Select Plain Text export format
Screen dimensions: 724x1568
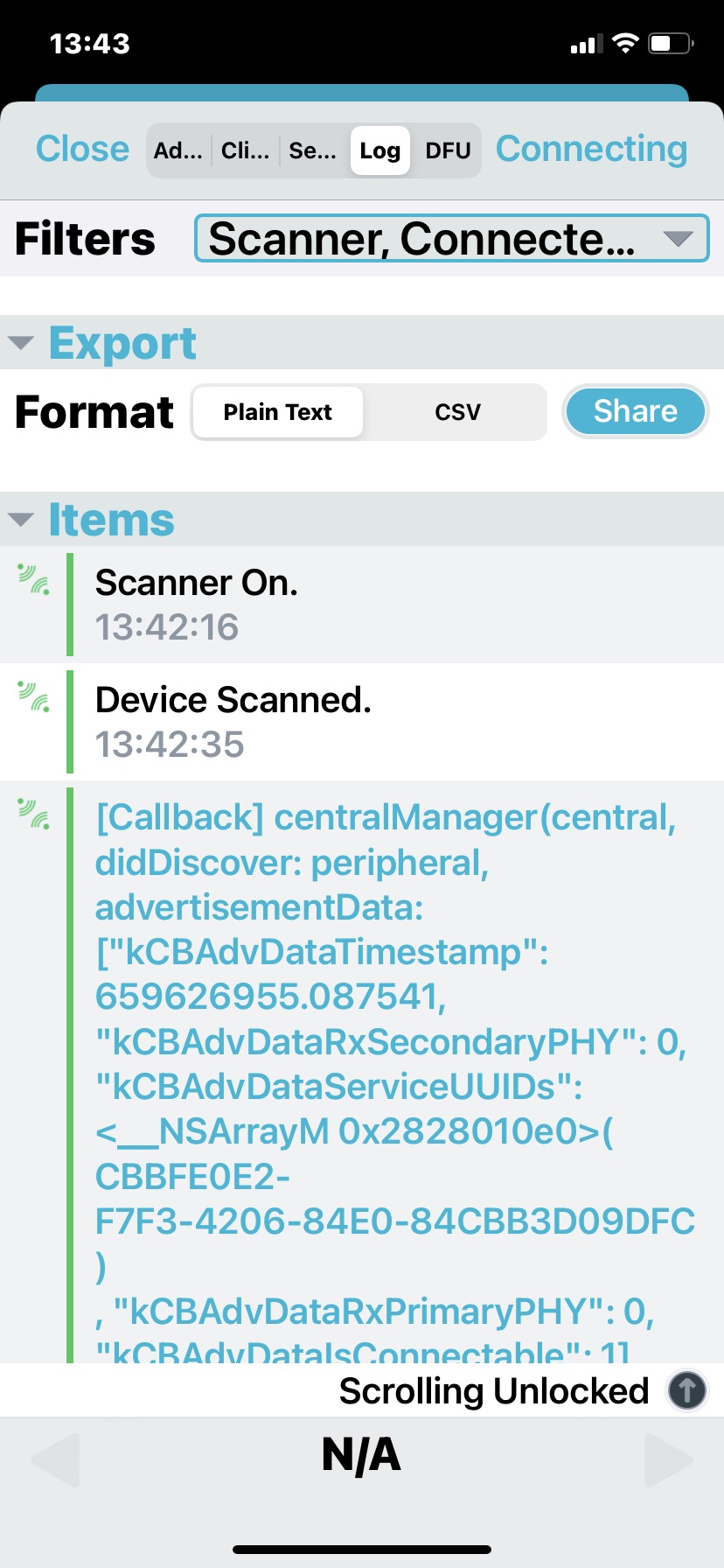(x=277, y=412)
